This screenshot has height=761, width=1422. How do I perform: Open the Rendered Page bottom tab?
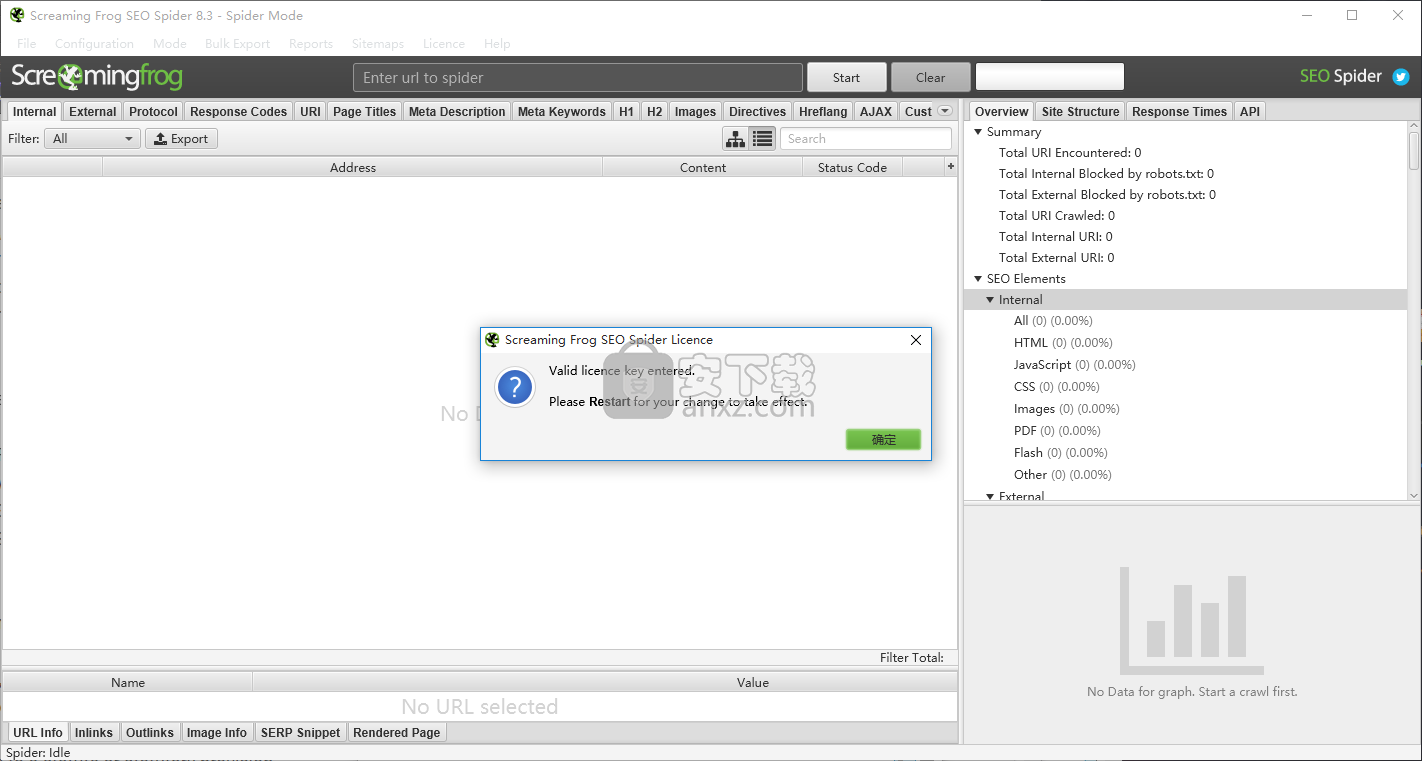(397, 733)
